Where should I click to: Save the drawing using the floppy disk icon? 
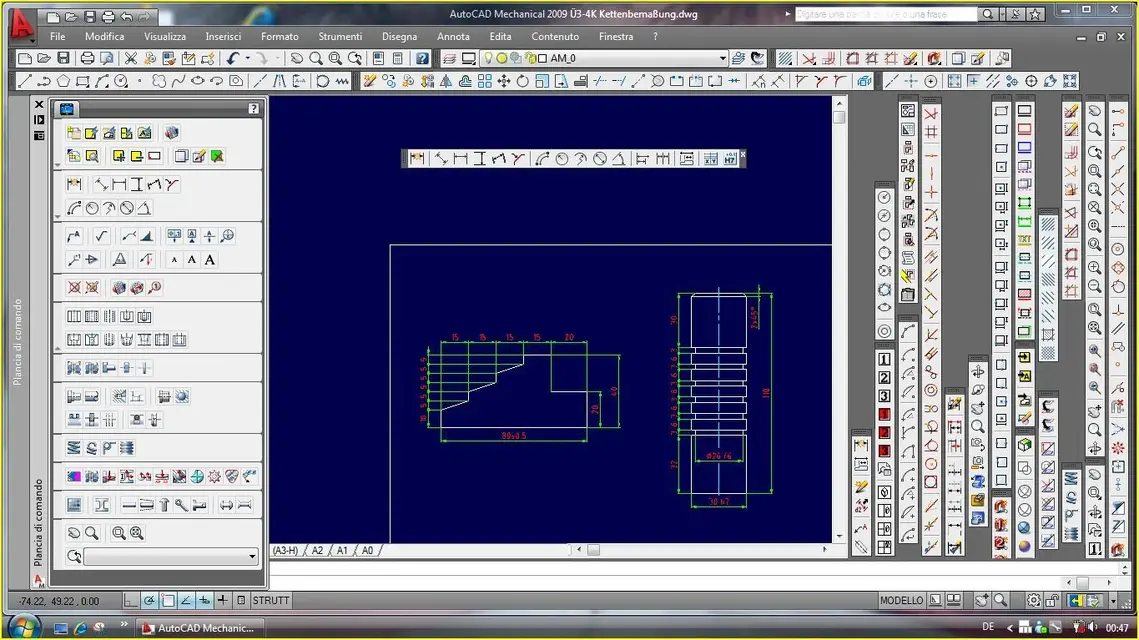point(63,58)
